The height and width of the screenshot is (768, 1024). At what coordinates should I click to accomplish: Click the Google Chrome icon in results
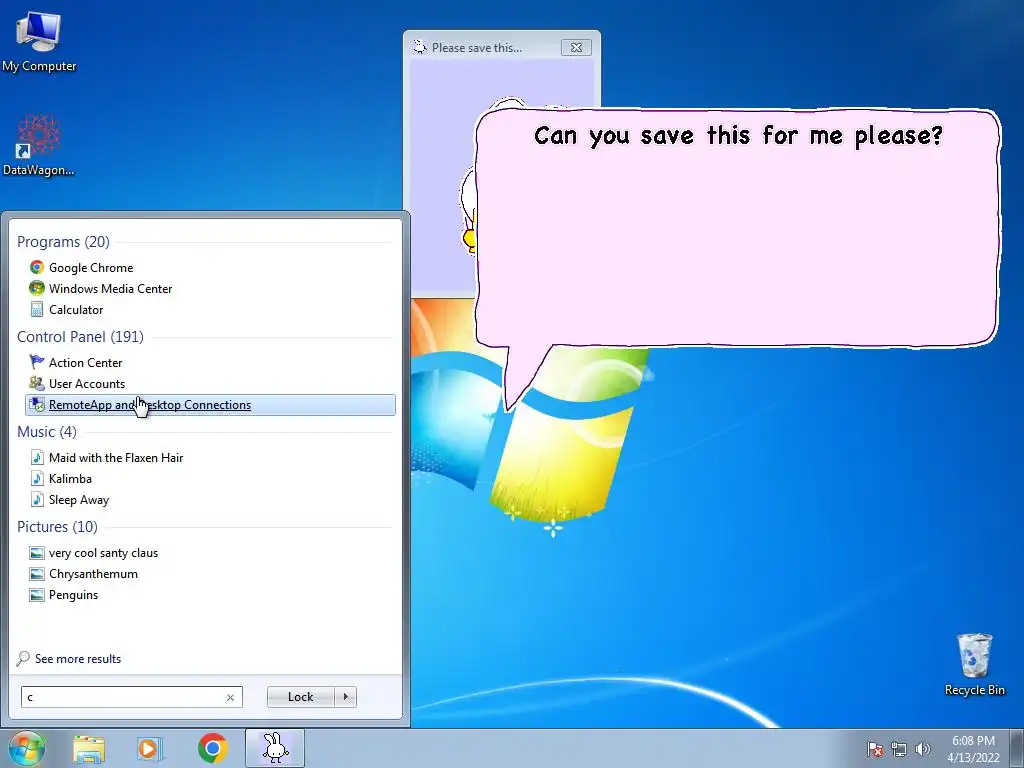tap(37, 267)
